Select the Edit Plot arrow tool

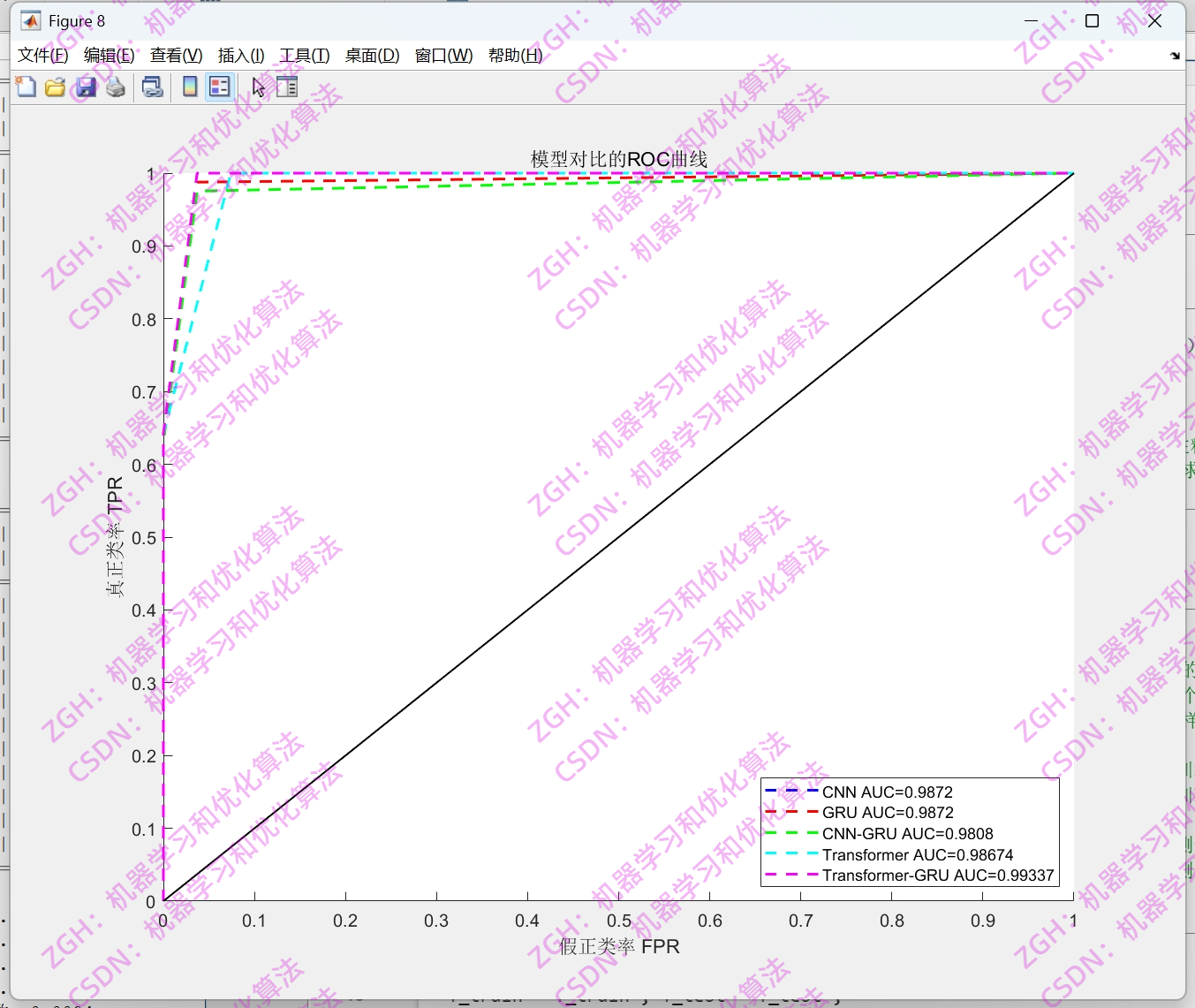(x=258, y=87)
